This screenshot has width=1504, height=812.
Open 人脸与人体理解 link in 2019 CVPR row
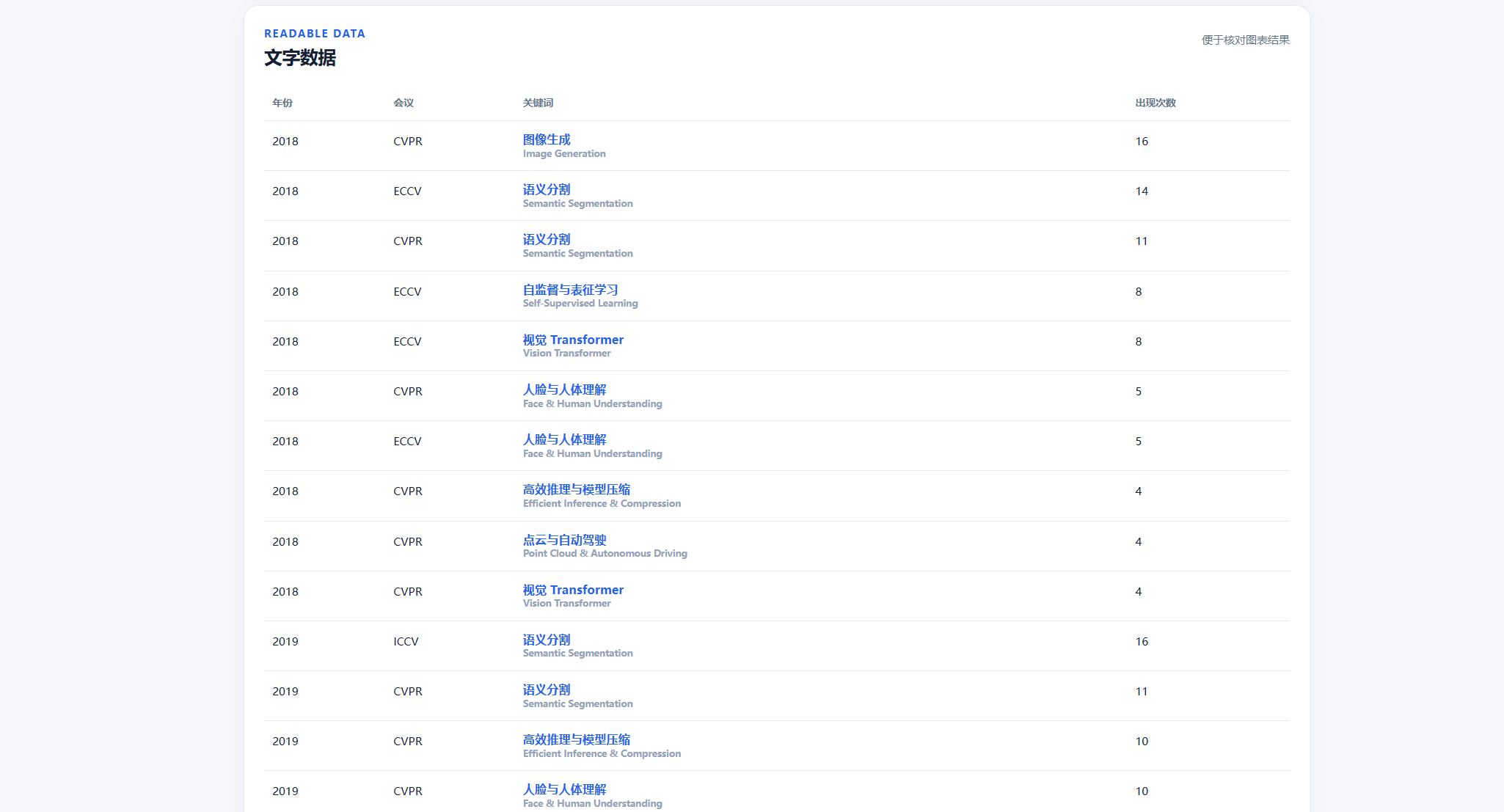[564, 789]
